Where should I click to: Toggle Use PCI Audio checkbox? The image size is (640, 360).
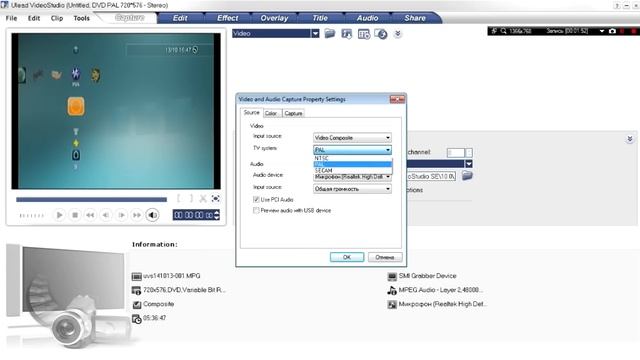click(256, 200)
